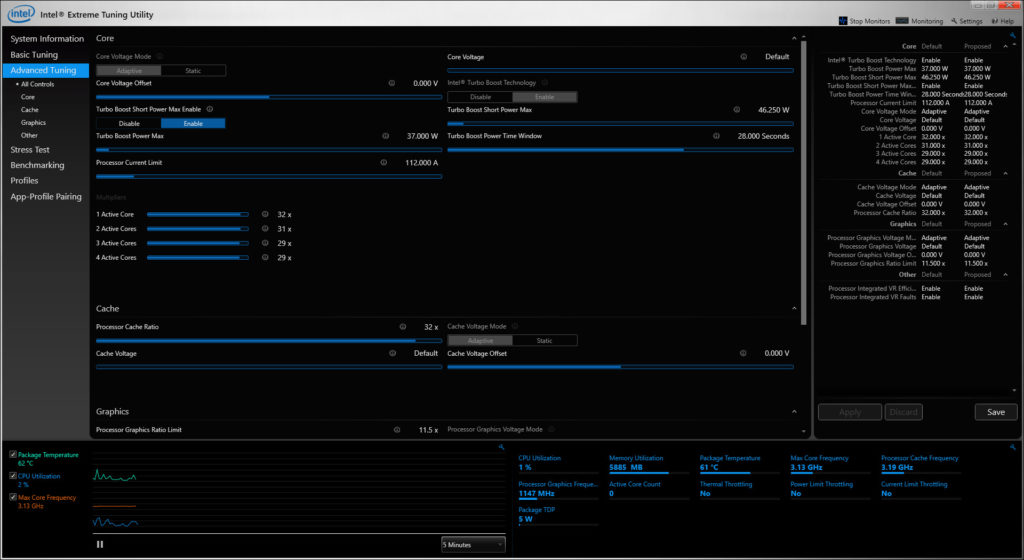Click info icon for Processor Cache Ratio
Screen dimensions: 1024x560
[403, 326]
